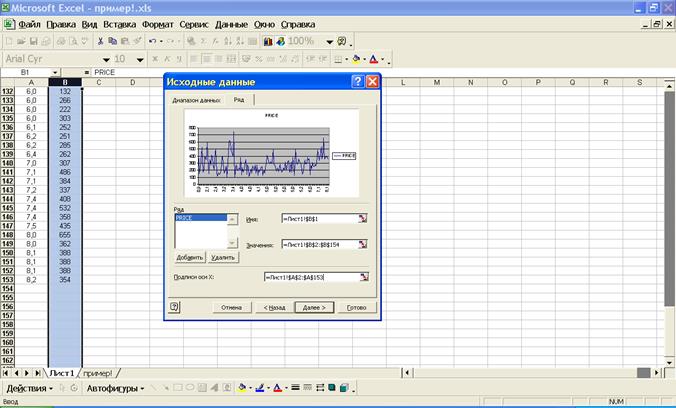Screen dimensions: 676x408
Task: Switch to the Диапазон данных tab
Action: [x=196, y=100]
